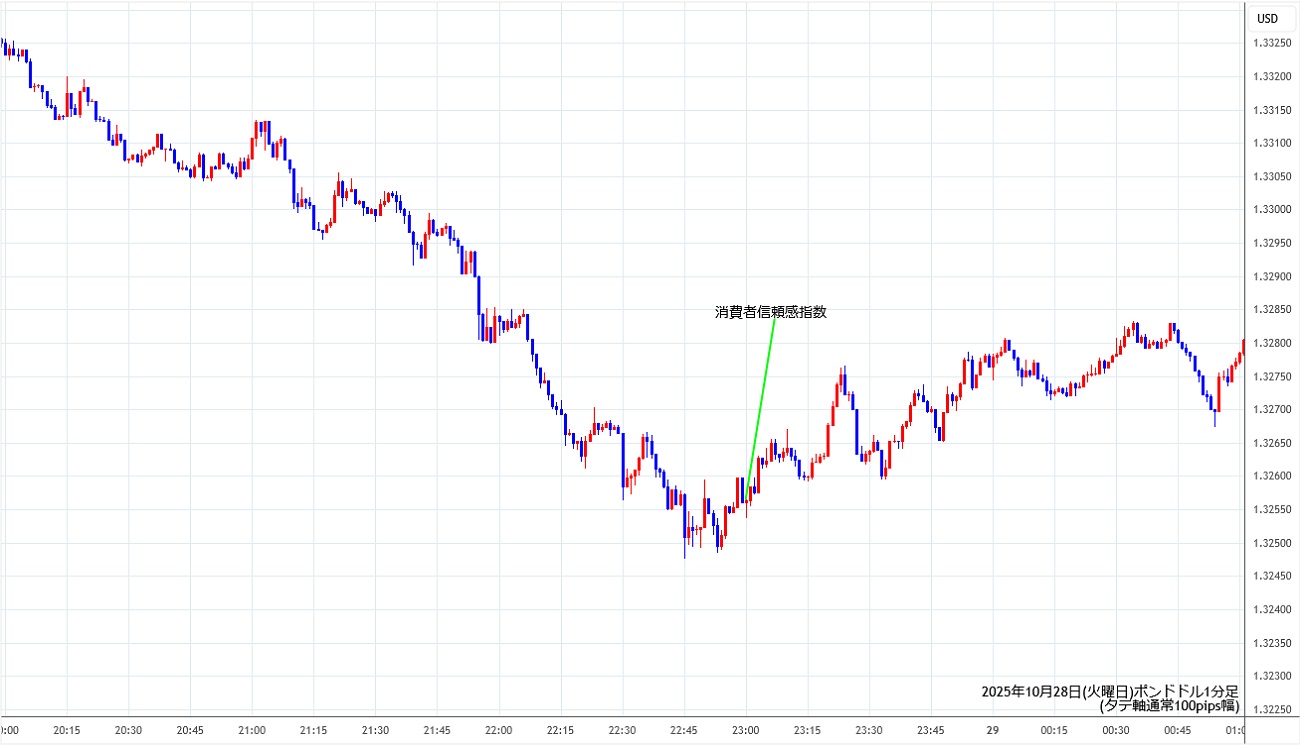Click the 1.33000 price axis label
Image resolution: width=1300 pixels, height=745 pixels.
point(1271,210)
